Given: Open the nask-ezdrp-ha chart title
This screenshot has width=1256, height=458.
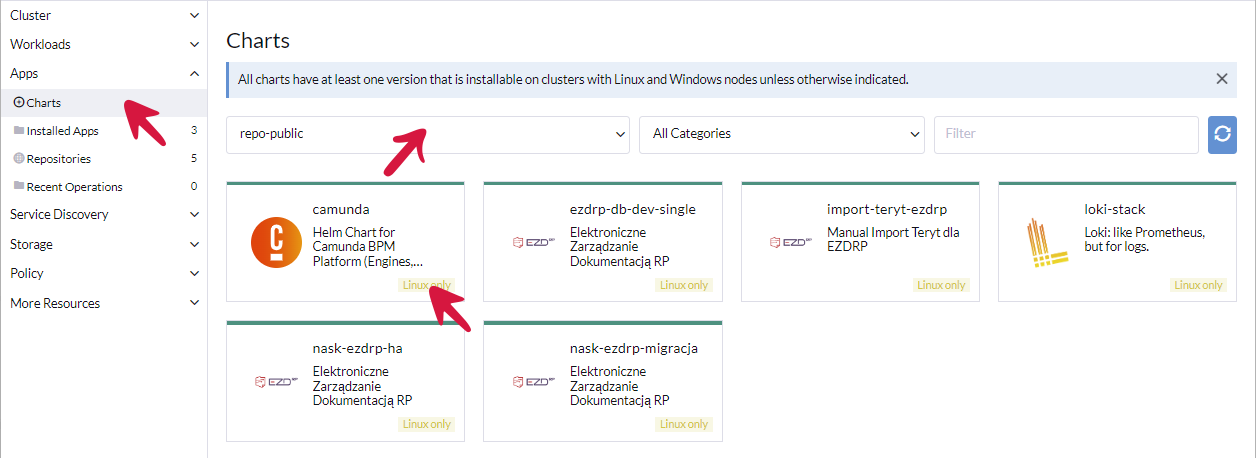Looking at the screenshot, I should [357, 349].
